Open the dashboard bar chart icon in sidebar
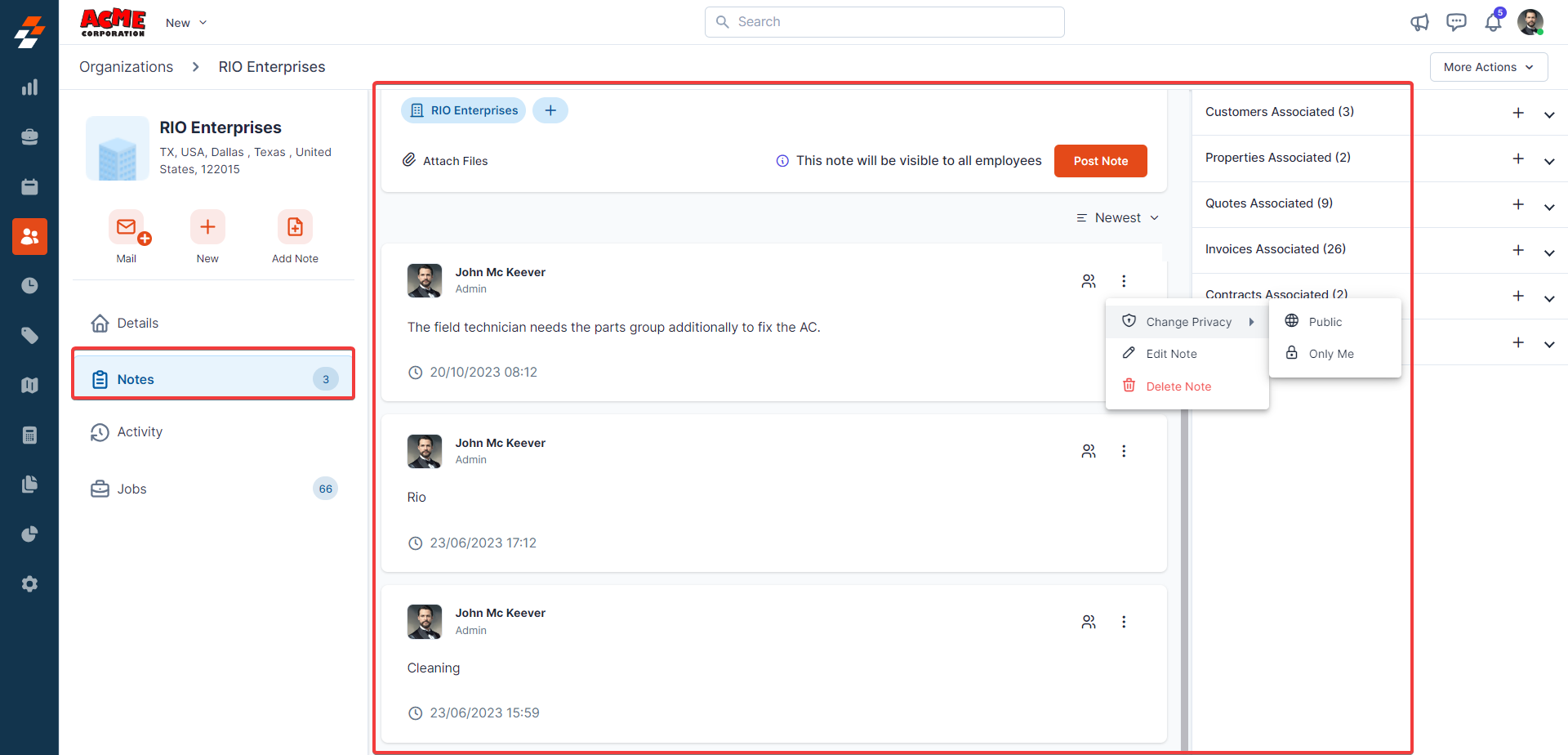 pyautogui.click(x=29, y=87)
